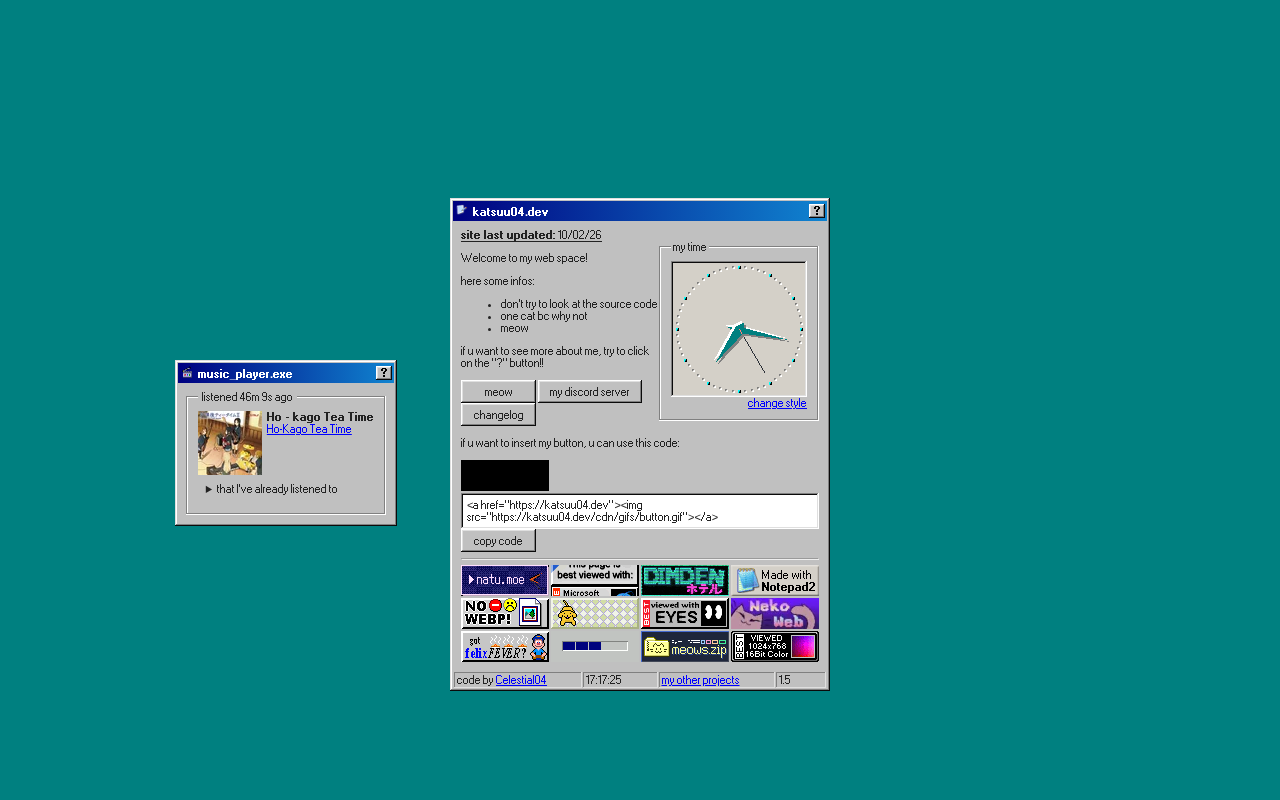Image resolution: width=1280 pixels, height=800 pixels.
Task: Click the analog clock face
Action: [x=739, y=329]
